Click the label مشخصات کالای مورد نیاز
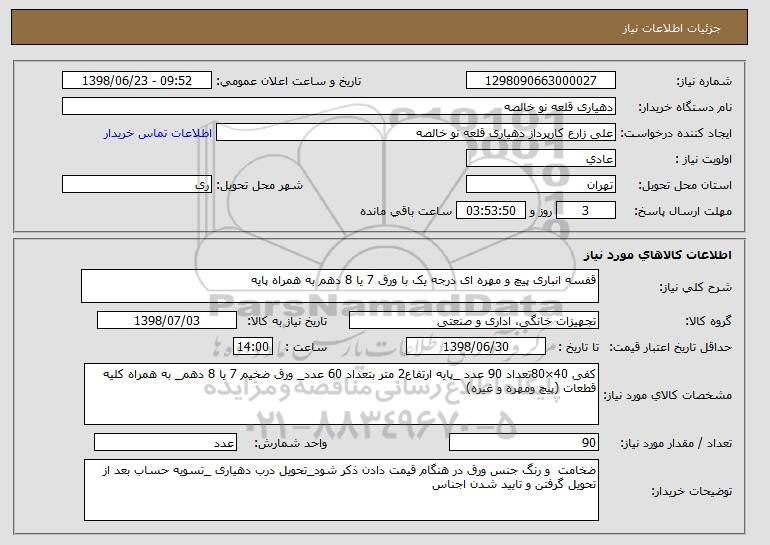This screenshot has height=545, width=770. [667, 395]
